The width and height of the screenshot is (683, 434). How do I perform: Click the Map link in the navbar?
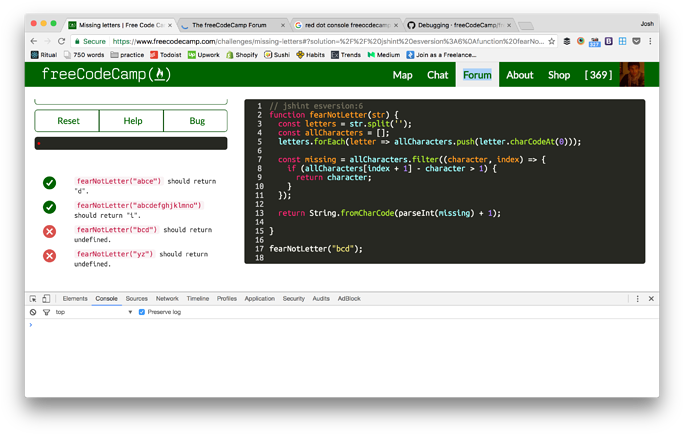point(402,75)
